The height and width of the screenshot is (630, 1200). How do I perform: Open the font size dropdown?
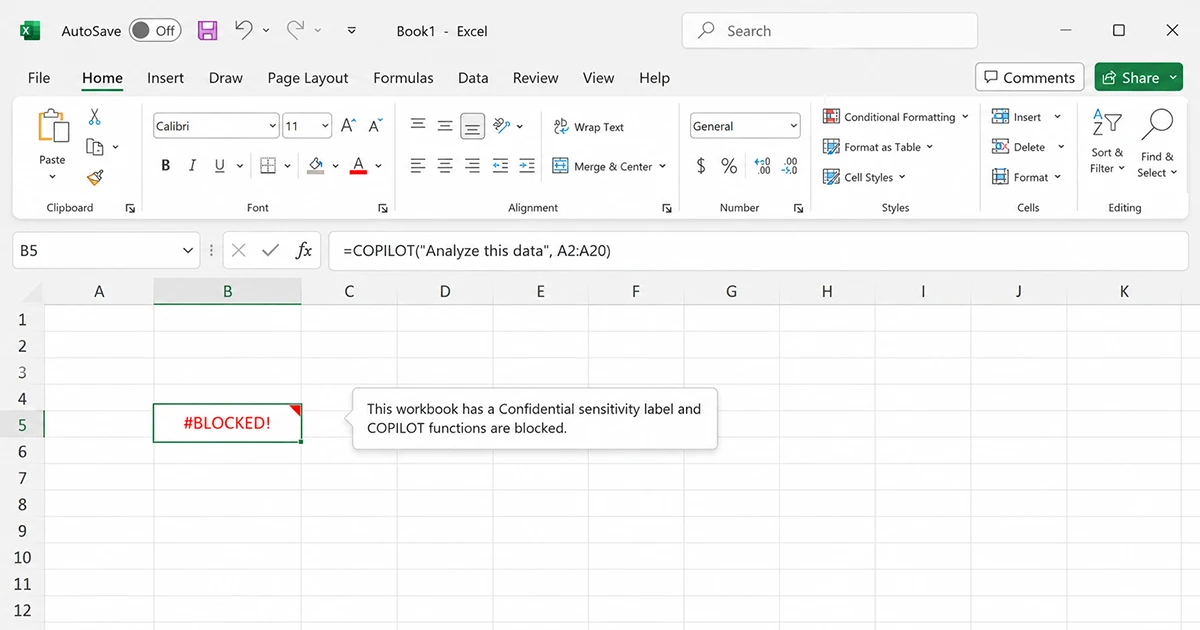[x=325, y=126]
